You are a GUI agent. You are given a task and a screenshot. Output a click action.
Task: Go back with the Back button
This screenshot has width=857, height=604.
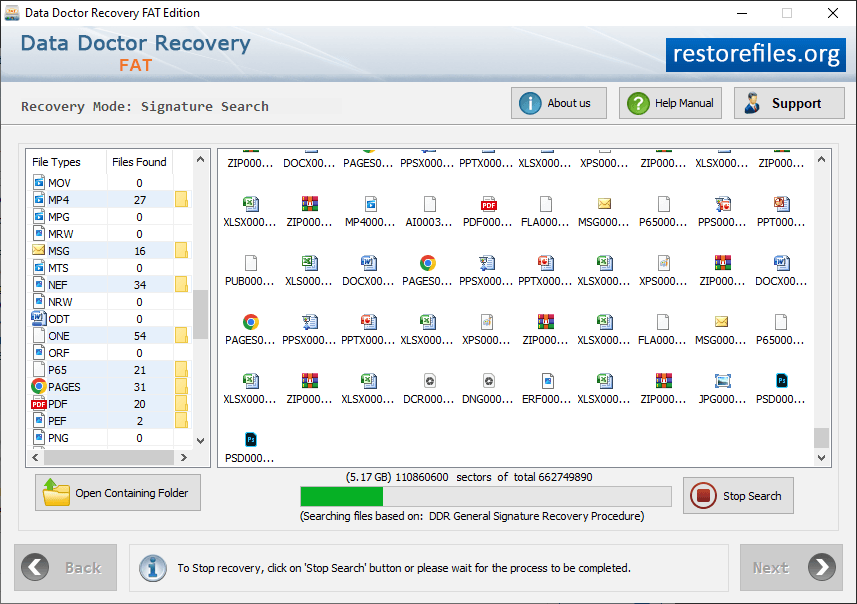click(x=66, y=567)
